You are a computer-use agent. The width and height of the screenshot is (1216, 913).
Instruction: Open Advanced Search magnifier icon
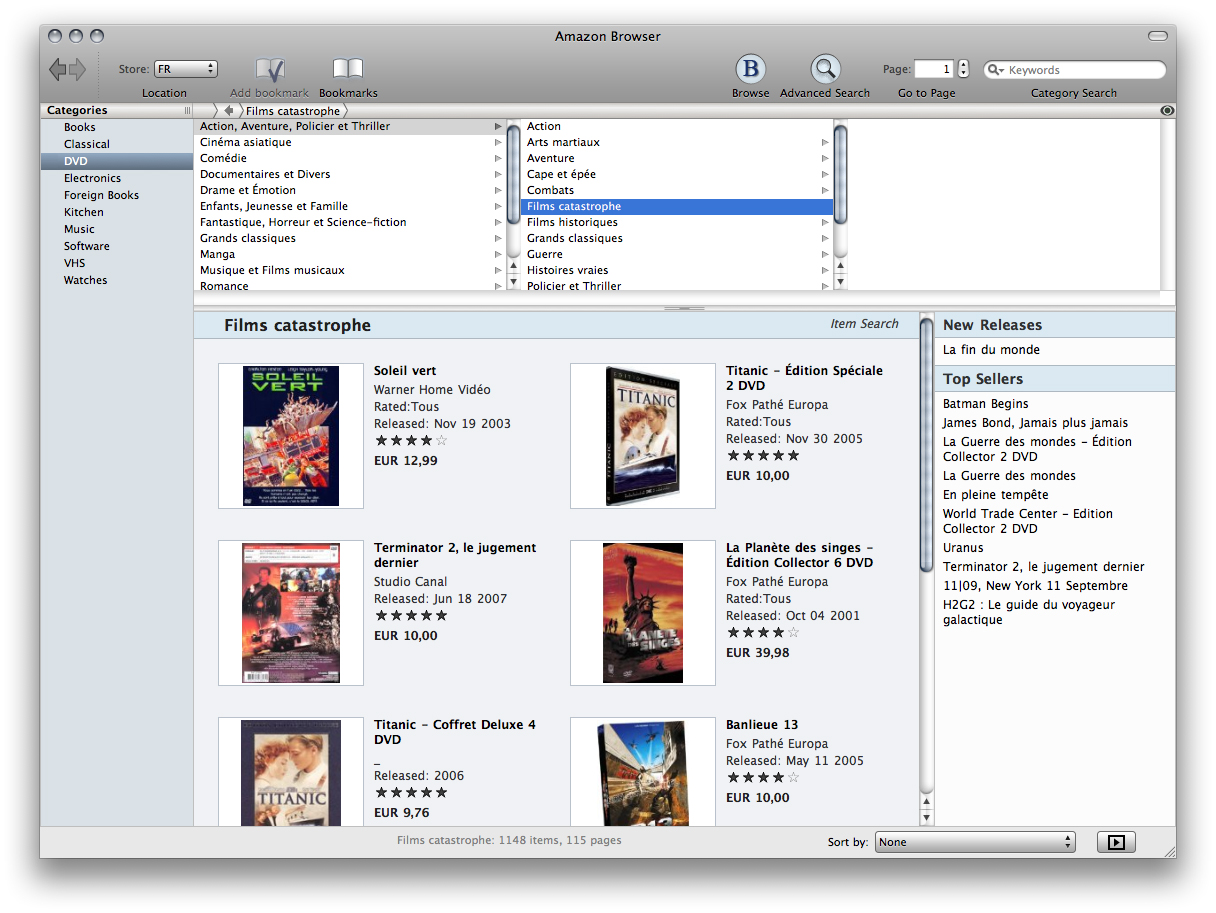click(825, 69)
